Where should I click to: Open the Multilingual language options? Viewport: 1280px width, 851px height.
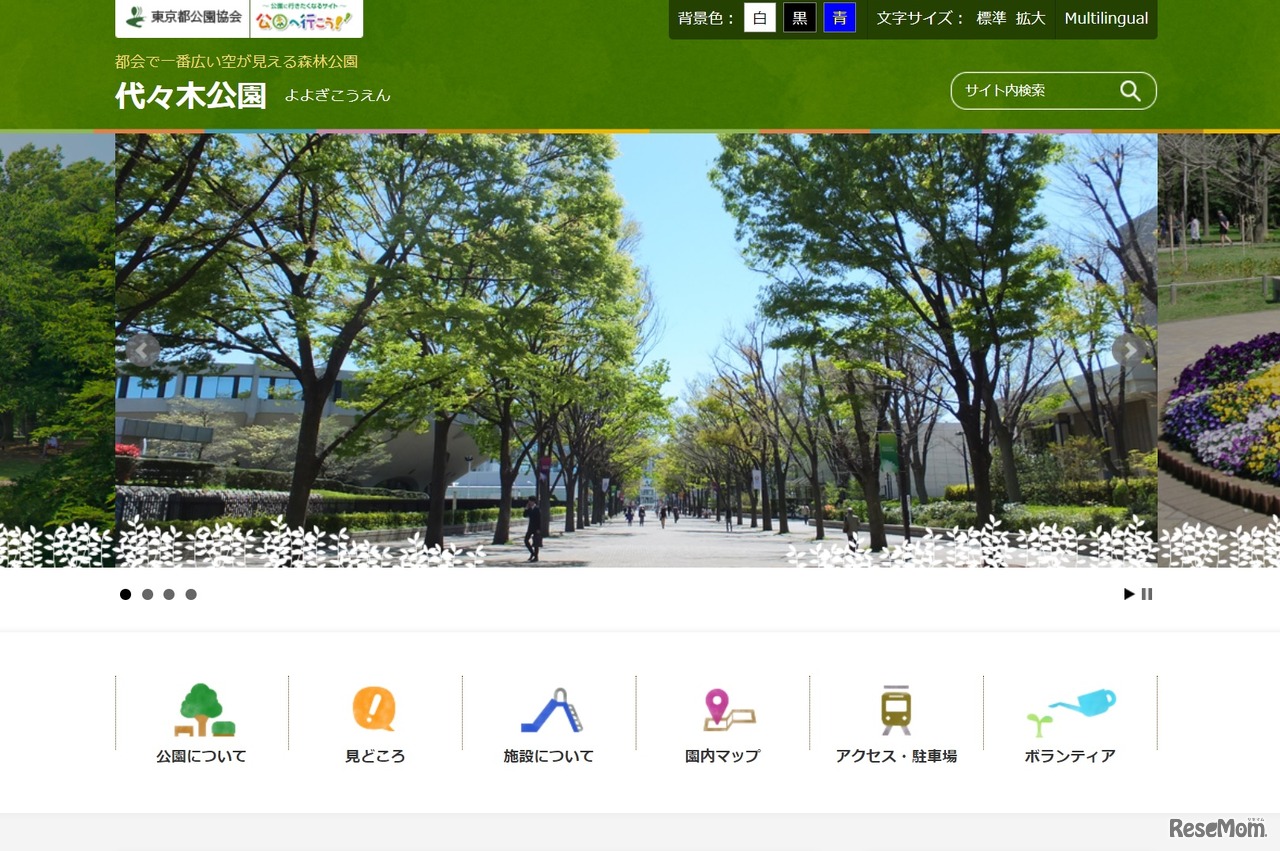coord(1106,17)
